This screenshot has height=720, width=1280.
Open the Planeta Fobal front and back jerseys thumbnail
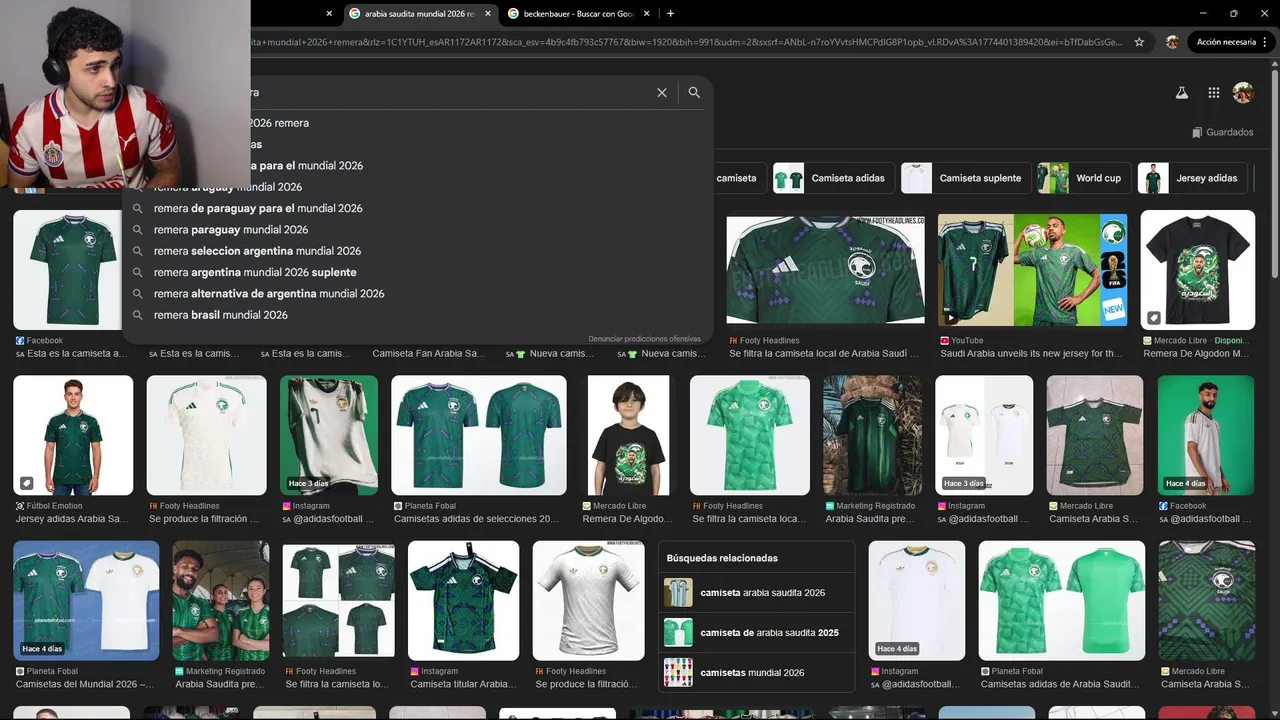click(x=479, y=435)
